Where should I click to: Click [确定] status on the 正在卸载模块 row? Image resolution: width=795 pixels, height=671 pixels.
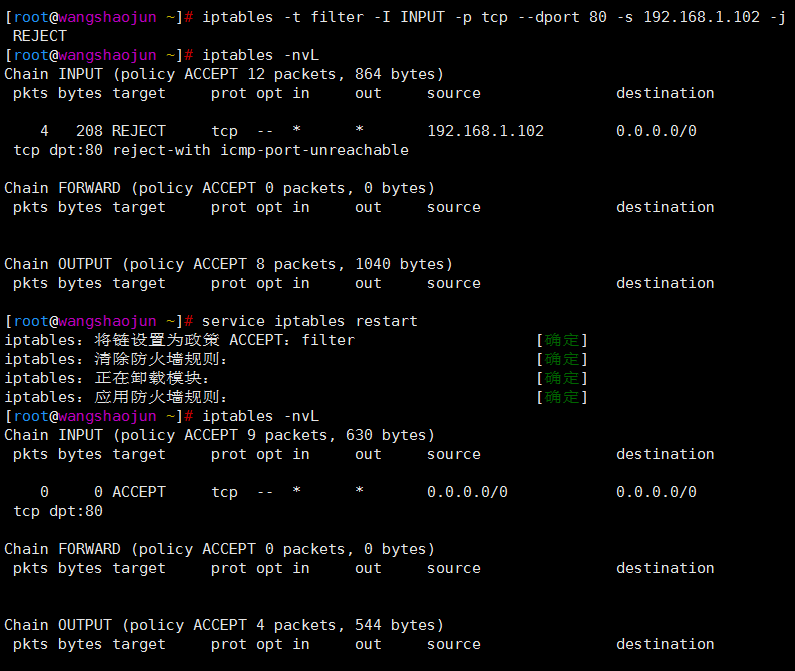point(562,378)
